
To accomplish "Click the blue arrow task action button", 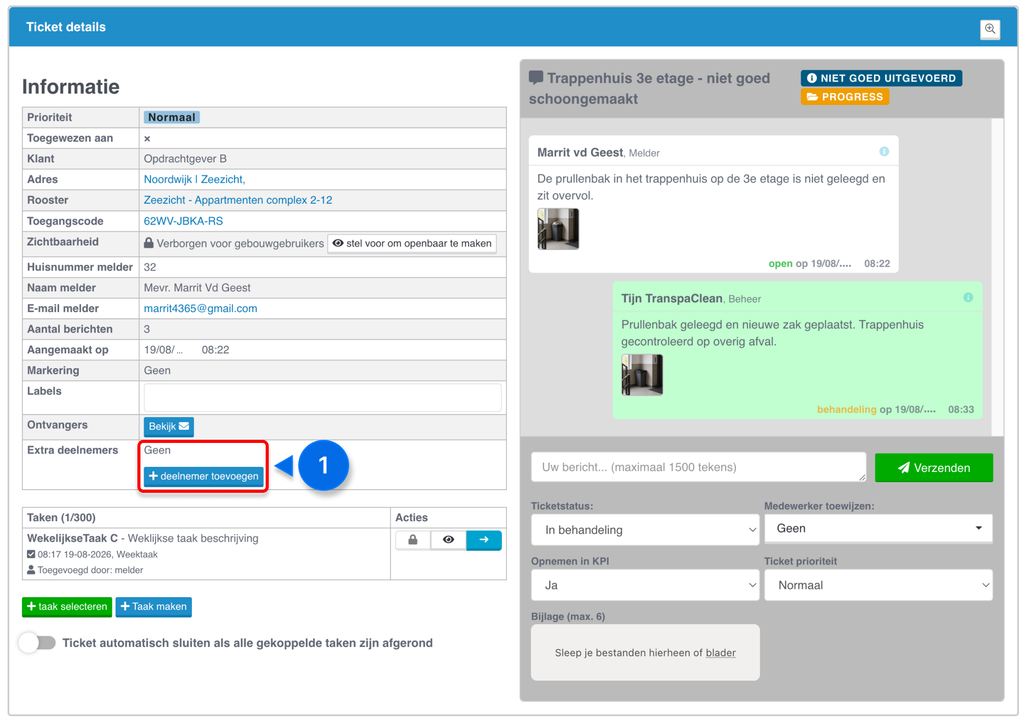I will (x=484, y=540).
